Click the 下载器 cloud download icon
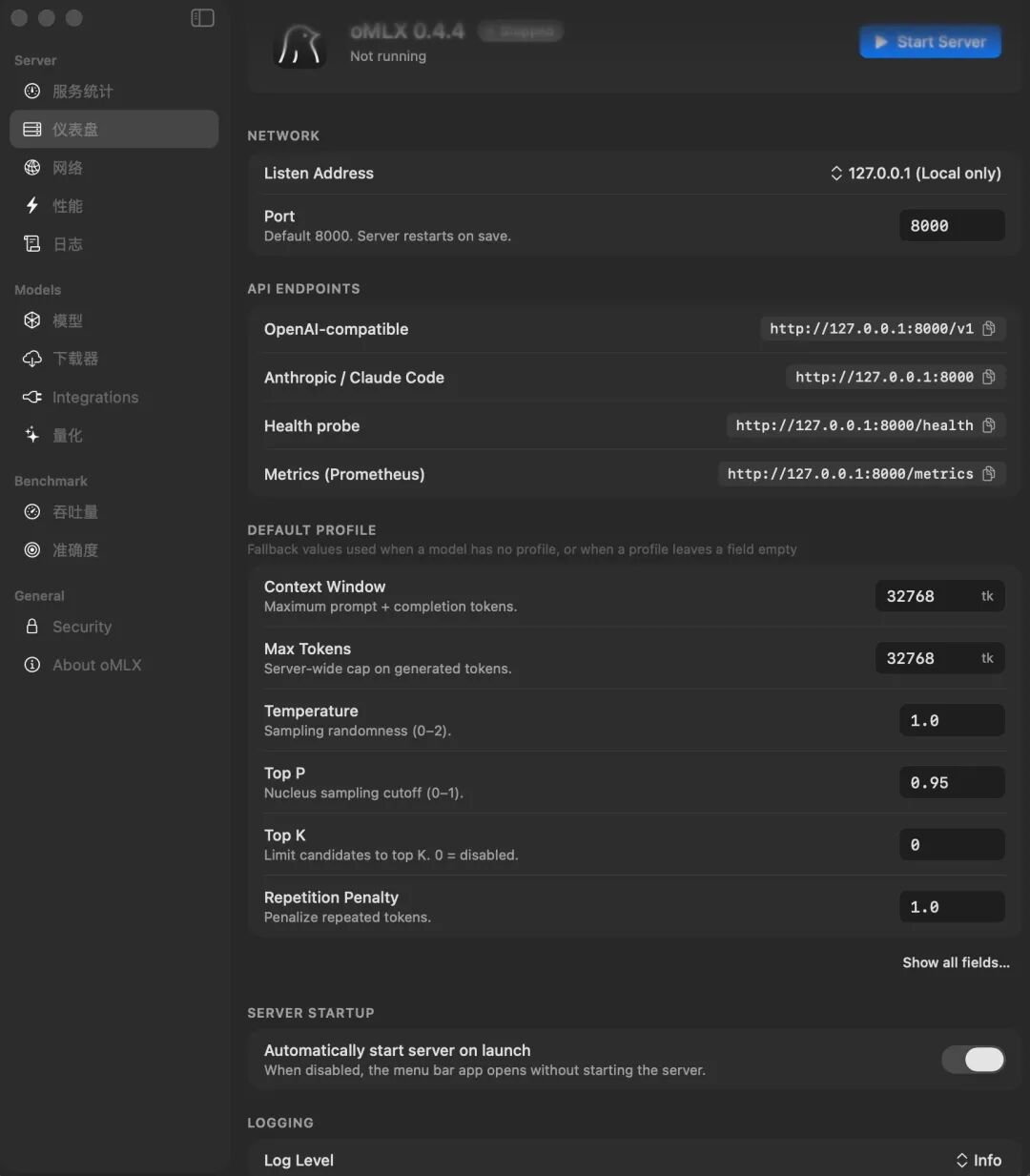1030x1176 pixels. [x=32, y=359]
